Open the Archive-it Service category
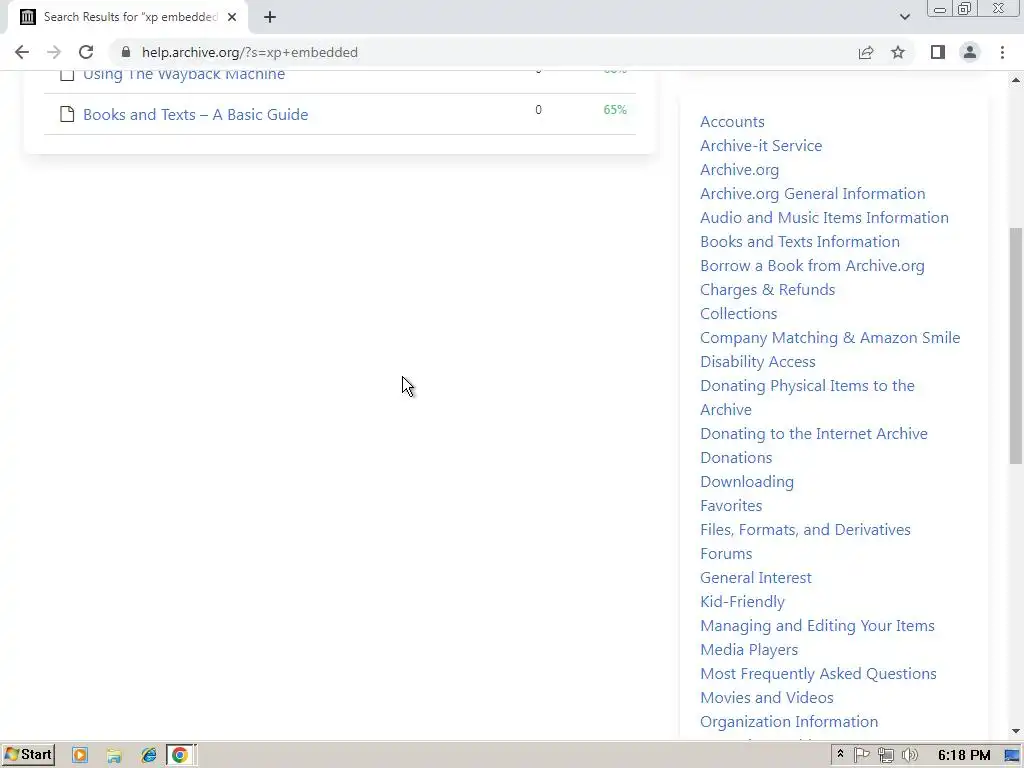Viewport: 1024px width, 768px height. tap(761, 146)
